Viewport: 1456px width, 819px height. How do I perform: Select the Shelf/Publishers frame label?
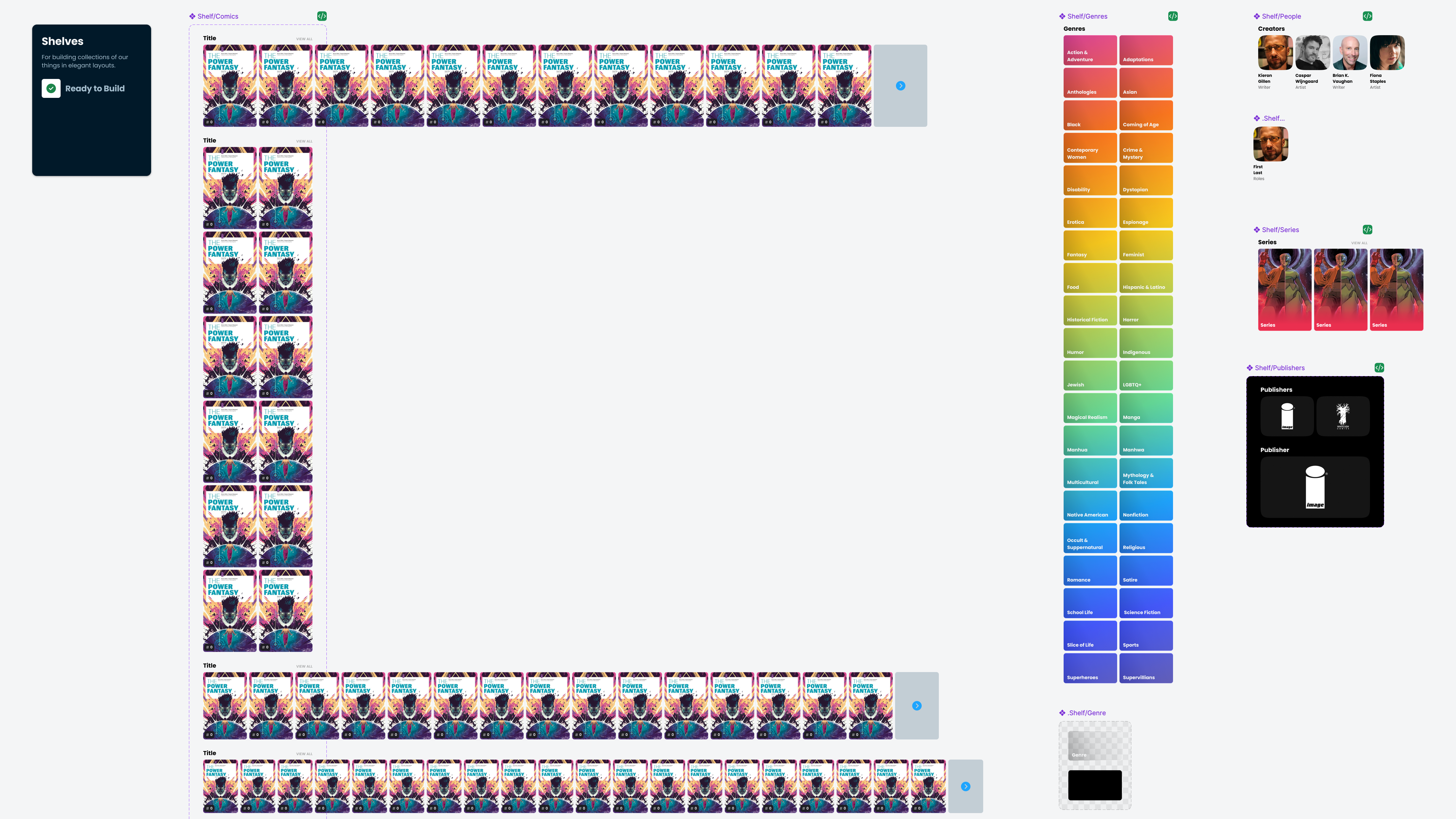[x=1280, y=368]
